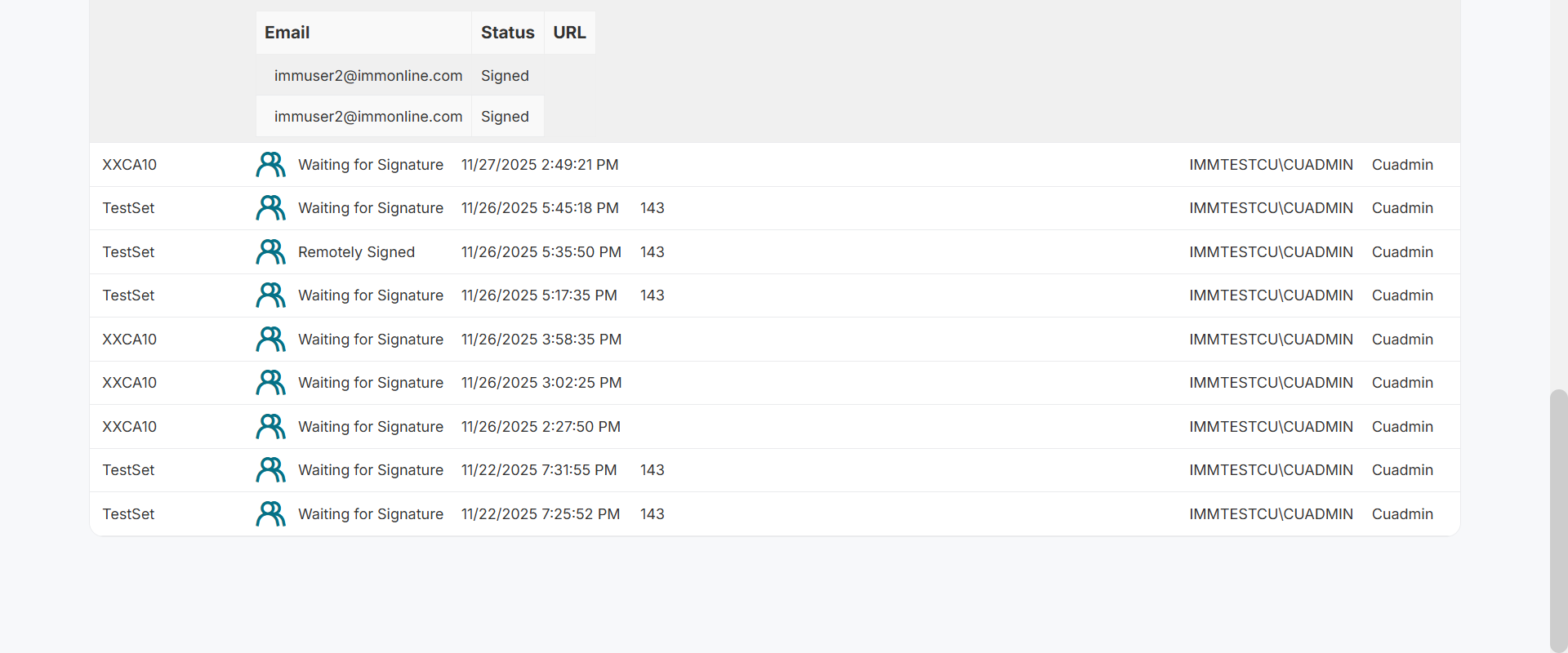Click XXCA10 in the 11/26/2025 3:58:35 PM row

pyautogui.click(x=129, y=340)
